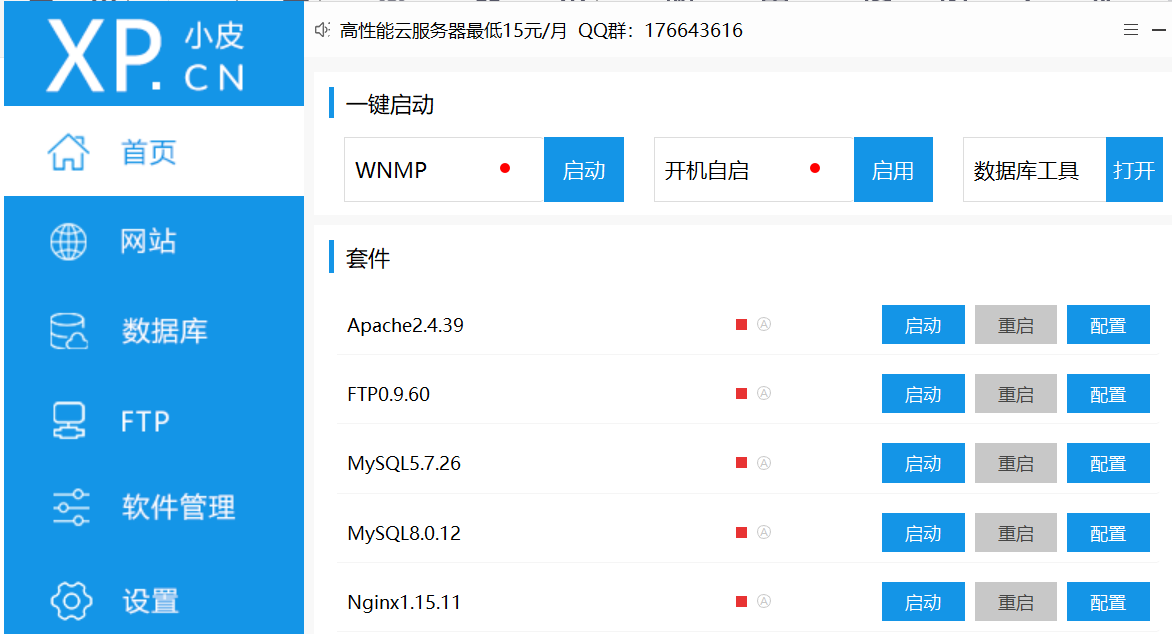Enable 开机自启 with the 启用 button
Image resolution: width=1172 pixels, height=634 pixels.
pyautogui.click(x=893, y=170)
